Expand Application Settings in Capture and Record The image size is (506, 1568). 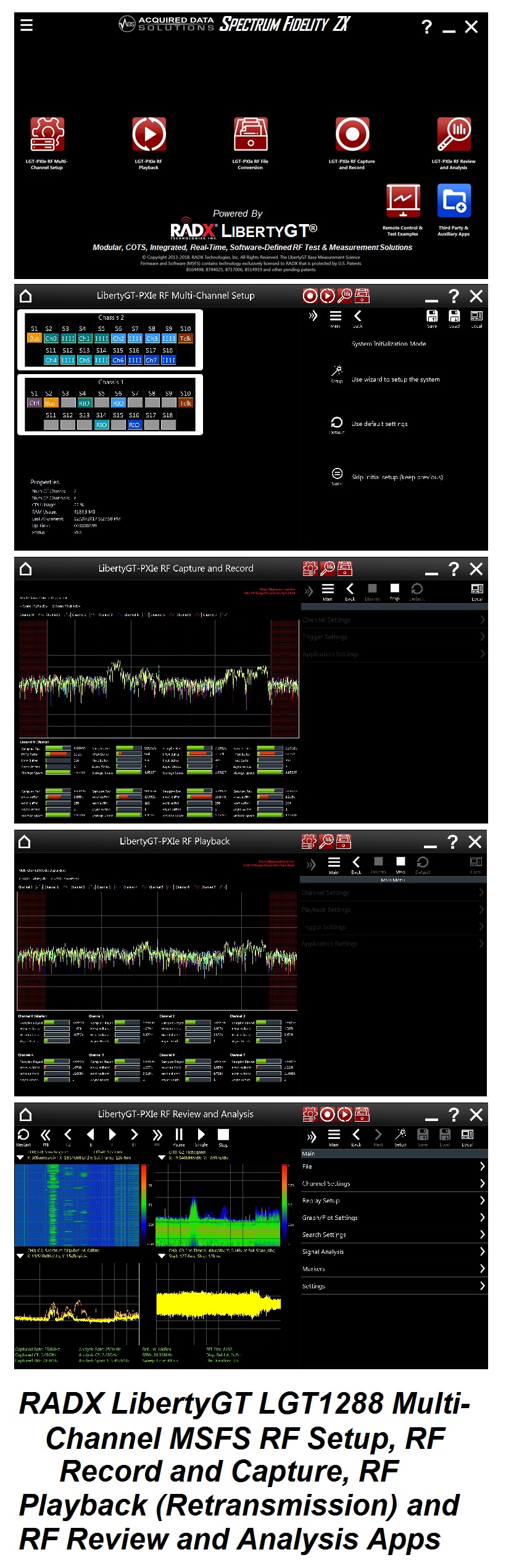pyautogui.click(x=394, y=654)
